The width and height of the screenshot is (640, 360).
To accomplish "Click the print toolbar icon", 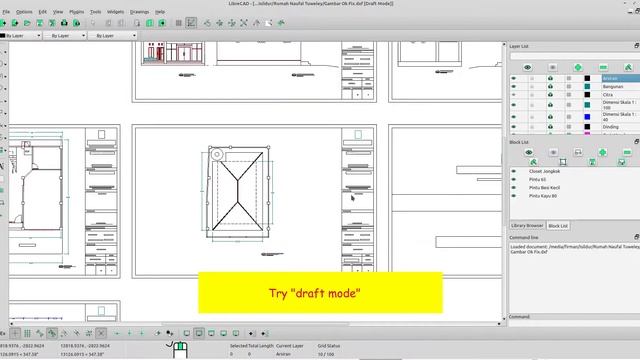I will tap(64, 23).
